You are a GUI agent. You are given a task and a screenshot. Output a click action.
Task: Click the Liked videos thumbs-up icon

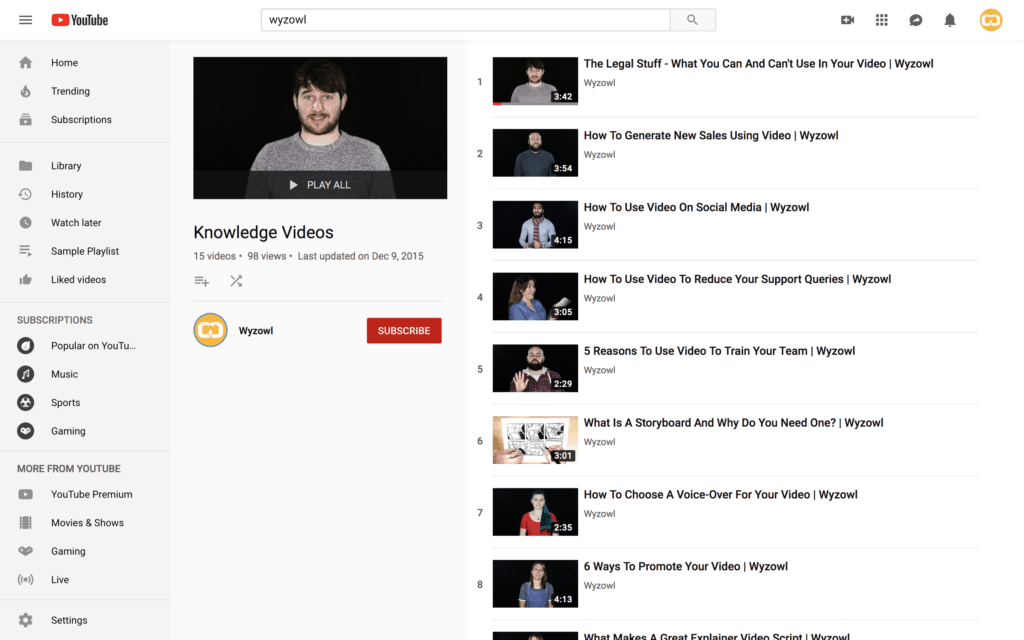[25, 280]
